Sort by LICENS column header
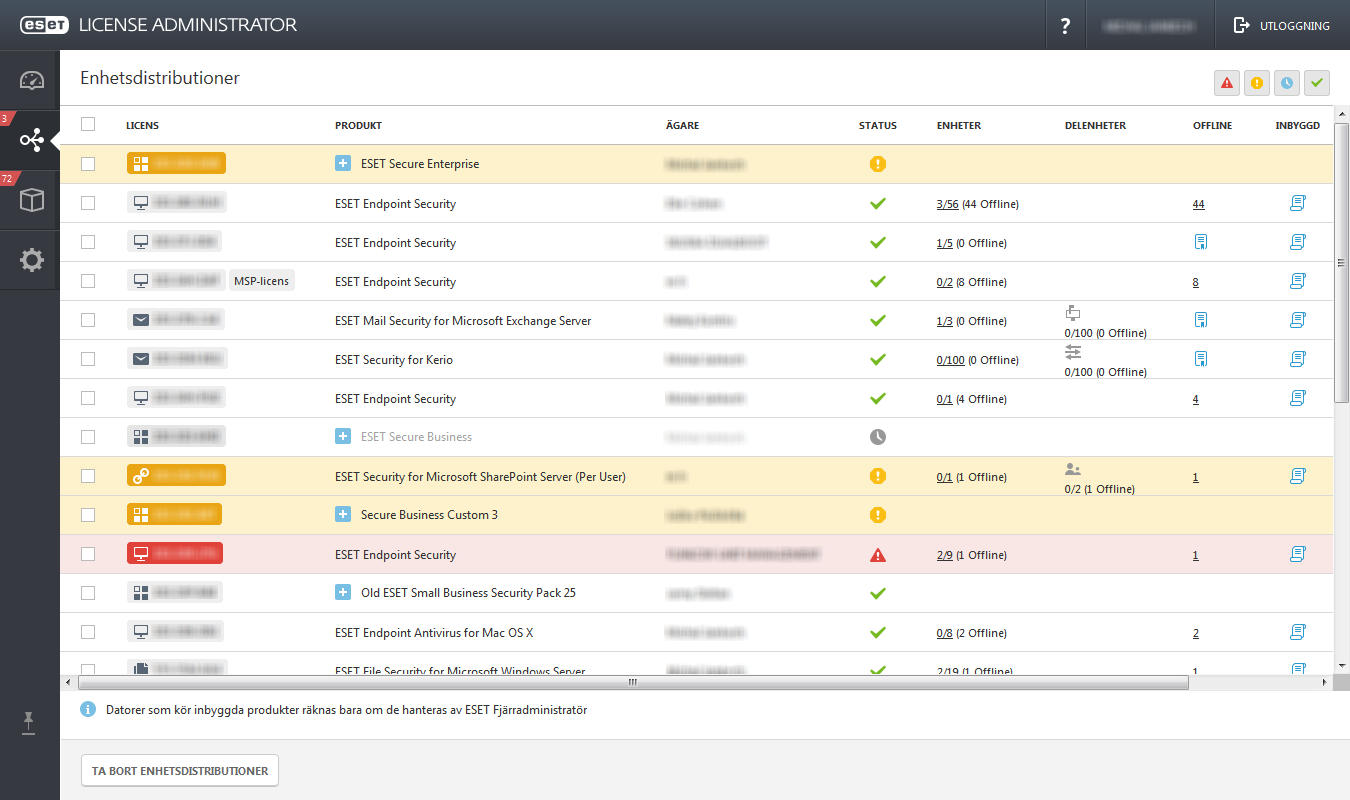 coord(142,126)
